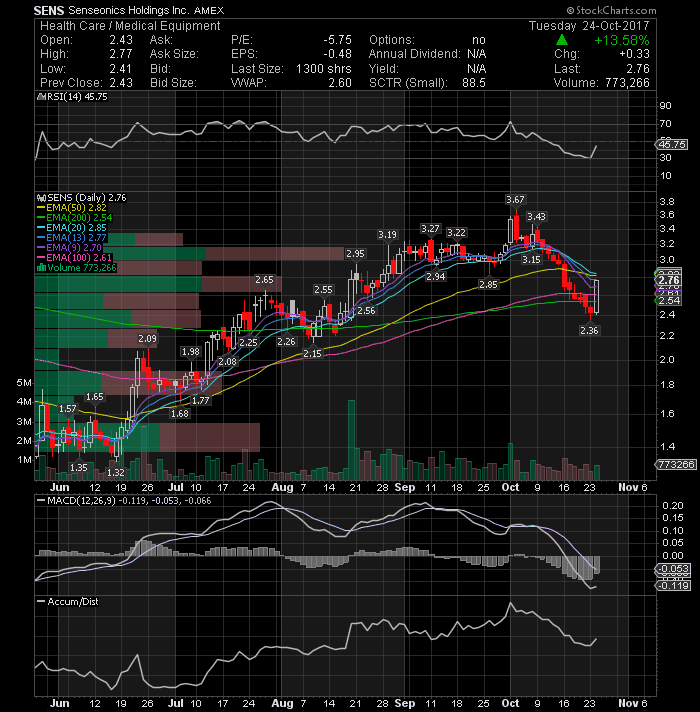Click the 2.36 low price label
700x712 pixels.
point(589,331)
